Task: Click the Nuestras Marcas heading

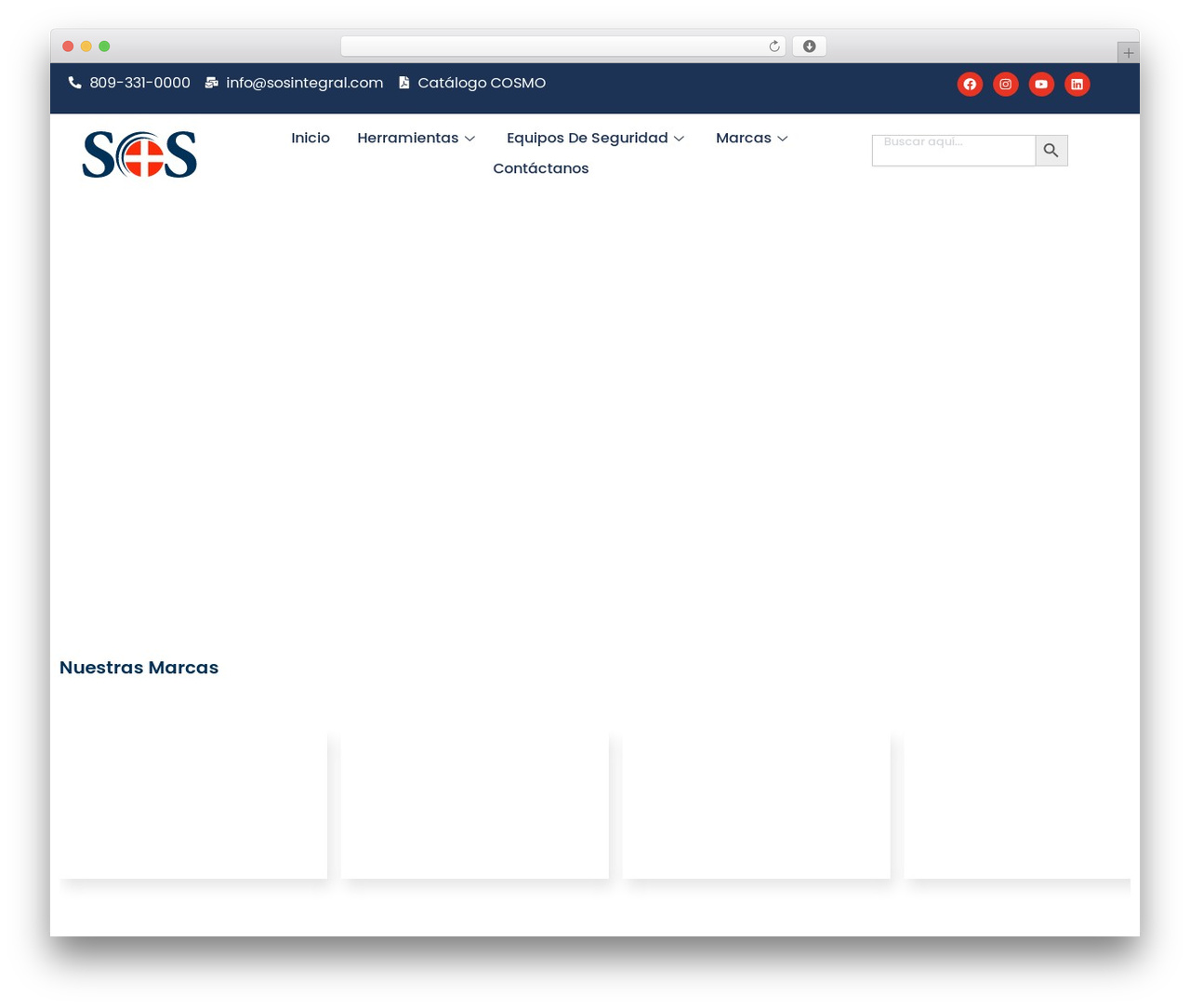Action: (139, 668)
